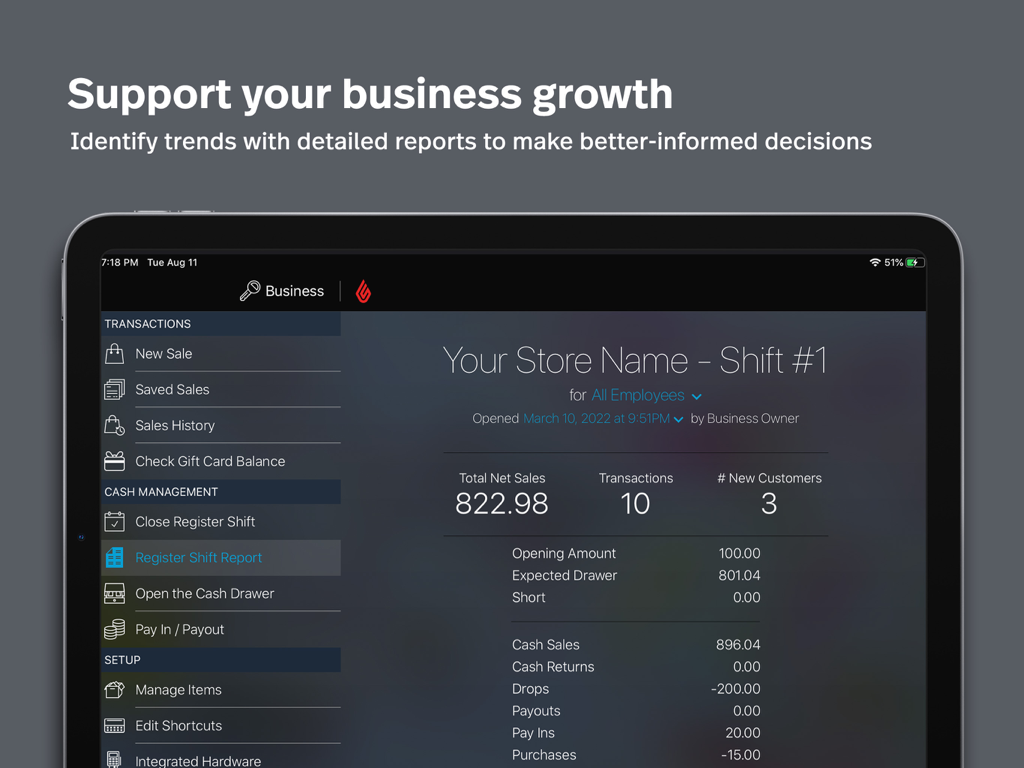Click the Open the Cash Drawer icon
Viewport: 1024px width, 768px height.
[x=115, y=593]
